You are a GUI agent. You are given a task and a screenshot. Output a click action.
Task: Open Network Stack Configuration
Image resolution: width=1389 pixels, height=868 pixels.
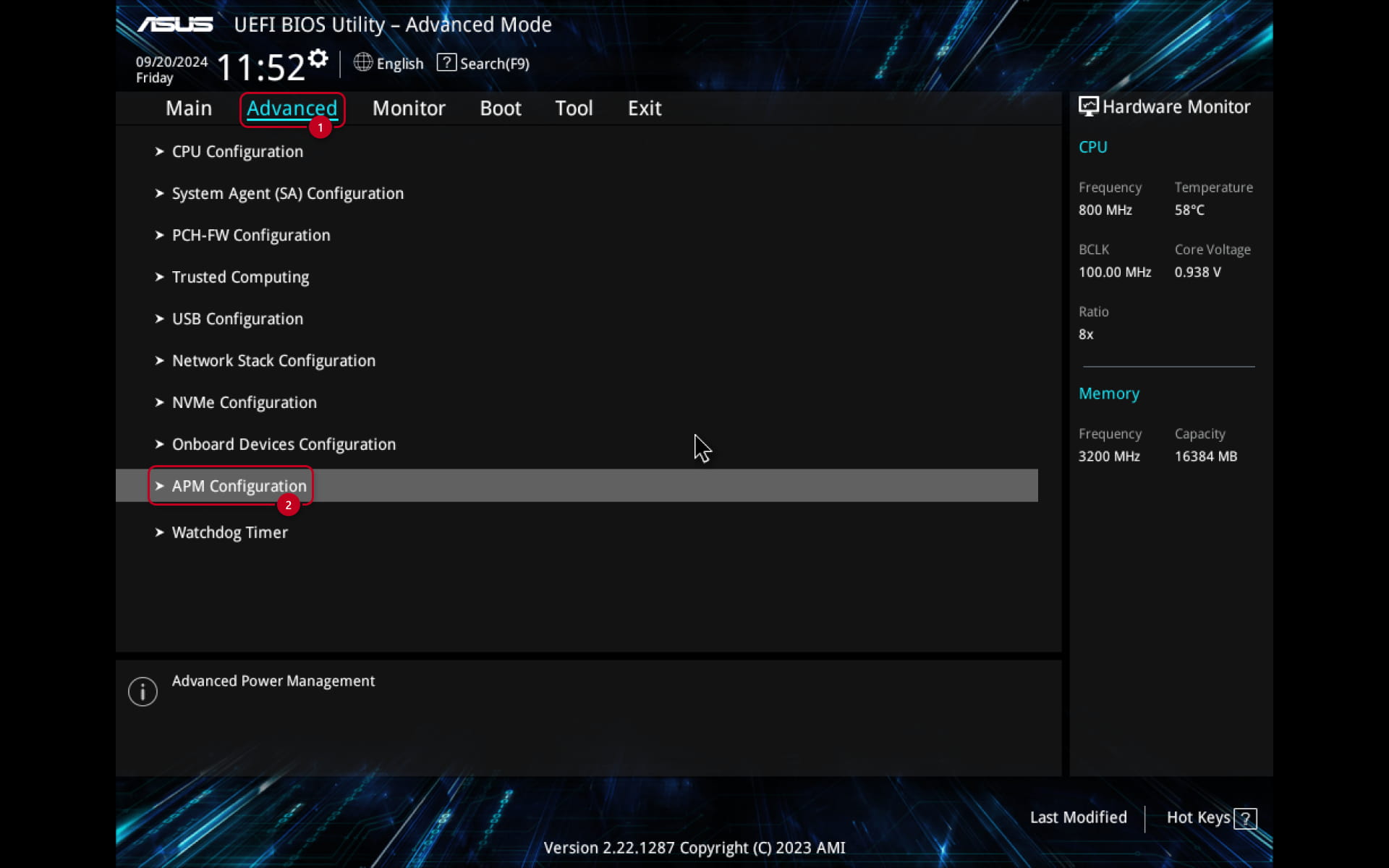coord(273,361)
